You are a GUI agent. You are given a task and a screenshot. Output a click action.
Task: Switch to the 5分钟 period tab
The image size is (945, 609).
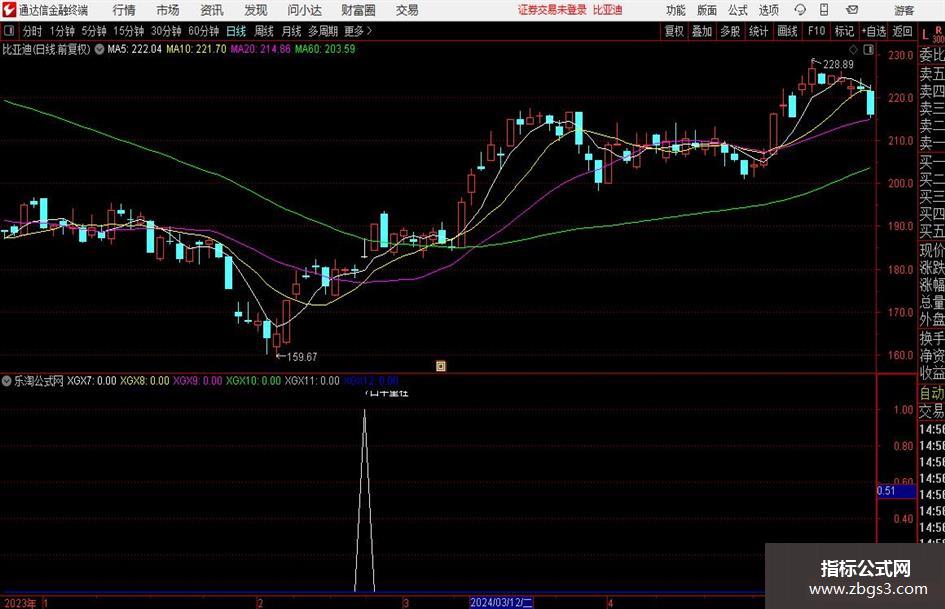pyautogui.click(x=94, y=31)
